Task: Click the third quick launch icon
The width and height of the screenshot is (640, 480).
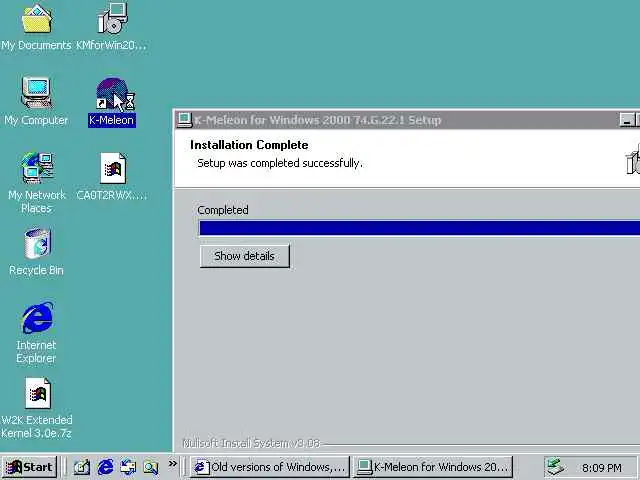Action: [x=128, y=467]
